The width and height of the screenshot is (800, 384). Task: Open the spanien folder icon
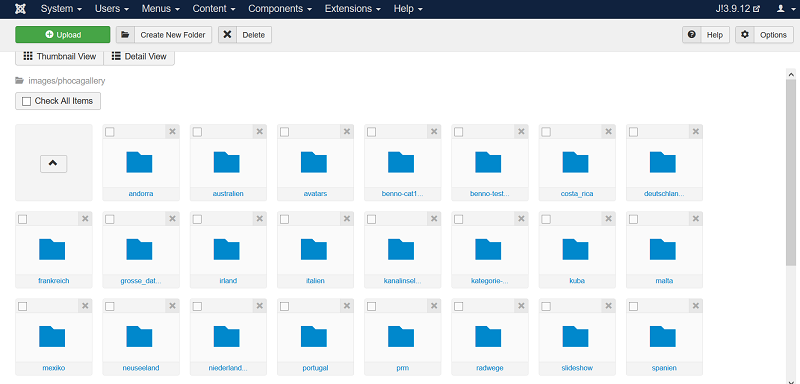(663, 337)
